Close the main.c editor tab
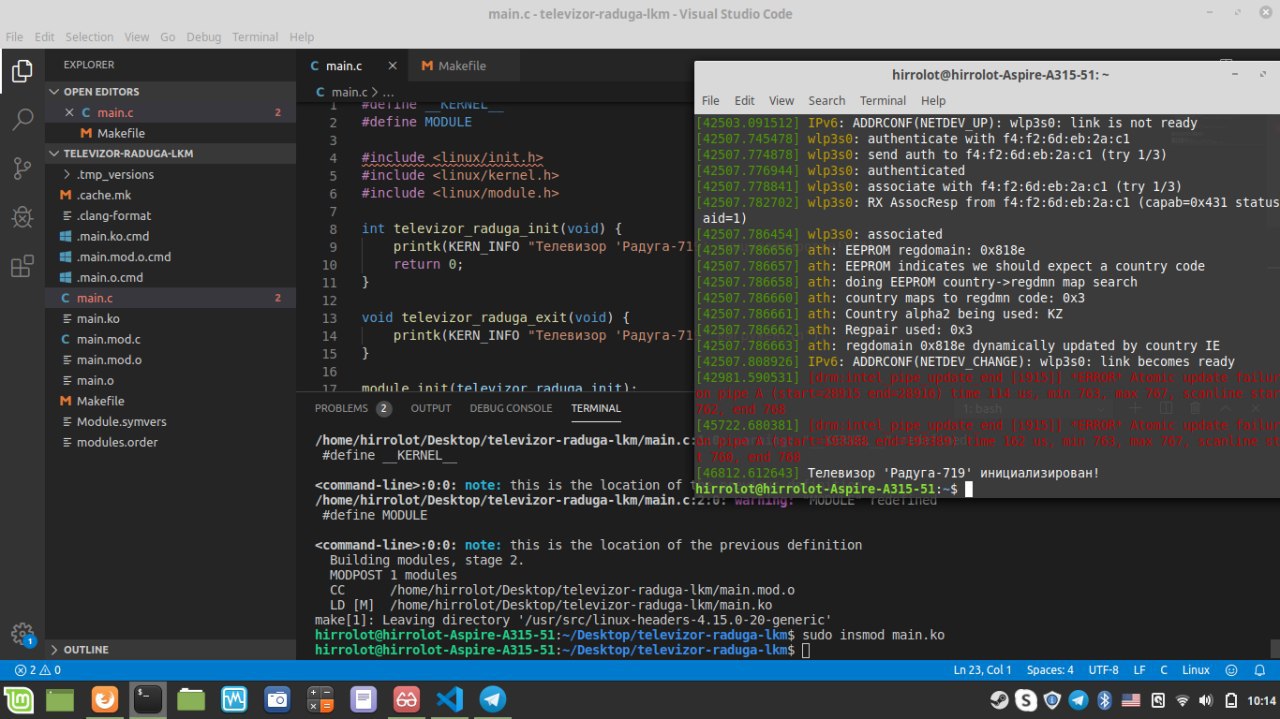This screenshot has width=1280, height=719. (391, 66)
